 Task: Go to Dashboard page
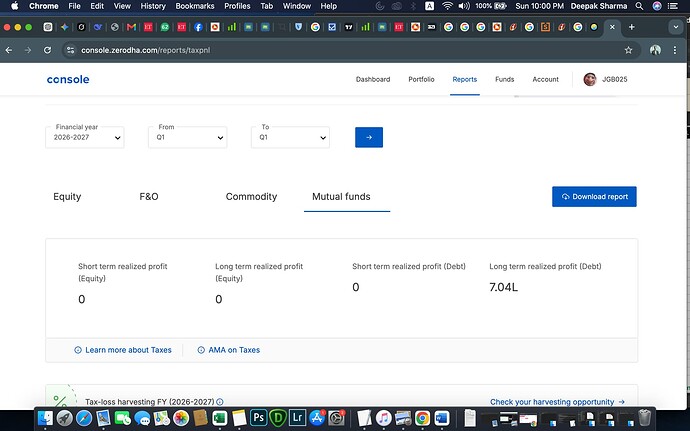(373, 79)
